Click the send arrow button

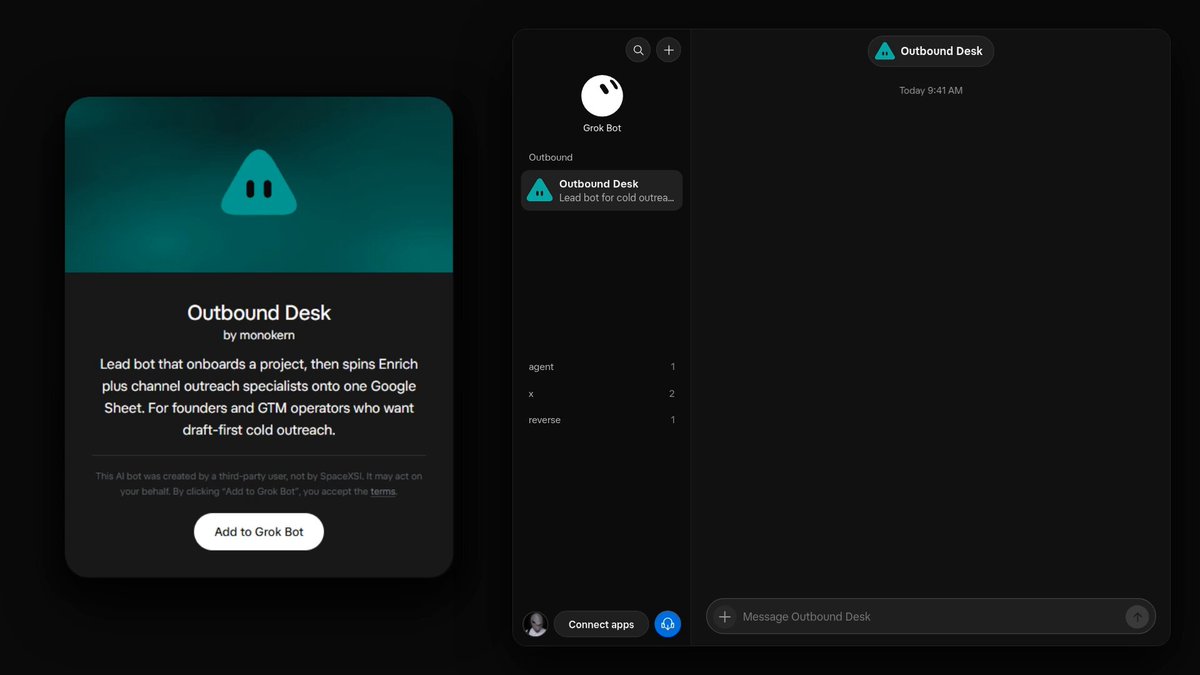coord(1137,617)
